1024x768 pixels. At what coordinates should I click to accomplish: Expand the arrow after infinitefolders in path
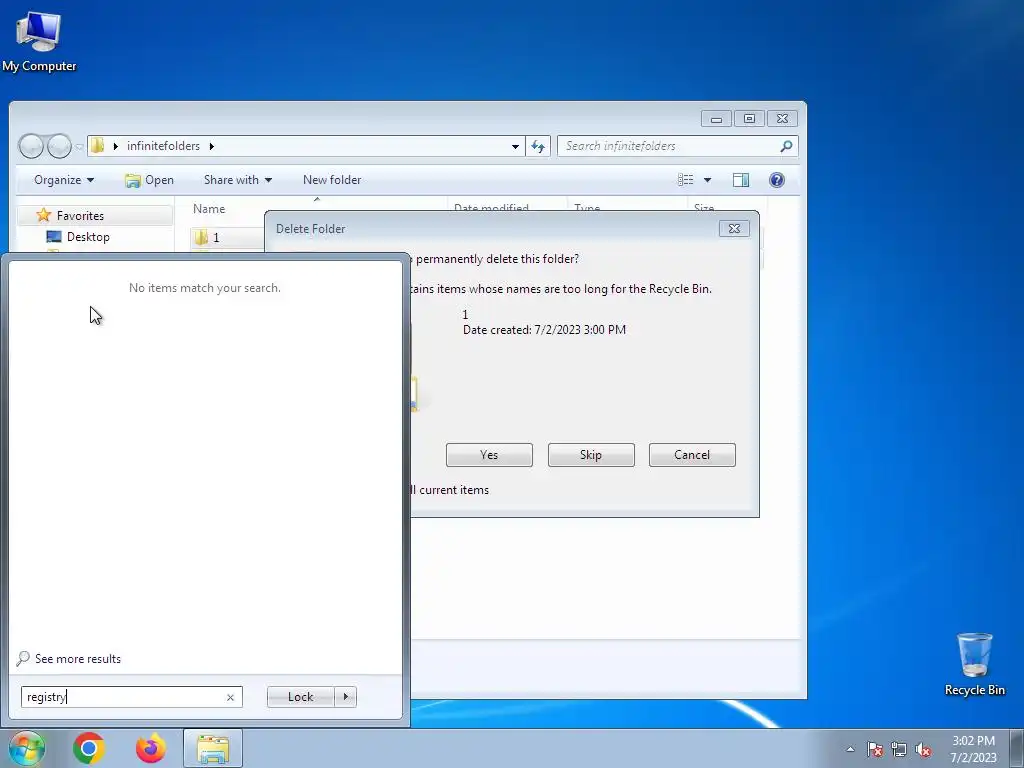(x=212, y=146)
